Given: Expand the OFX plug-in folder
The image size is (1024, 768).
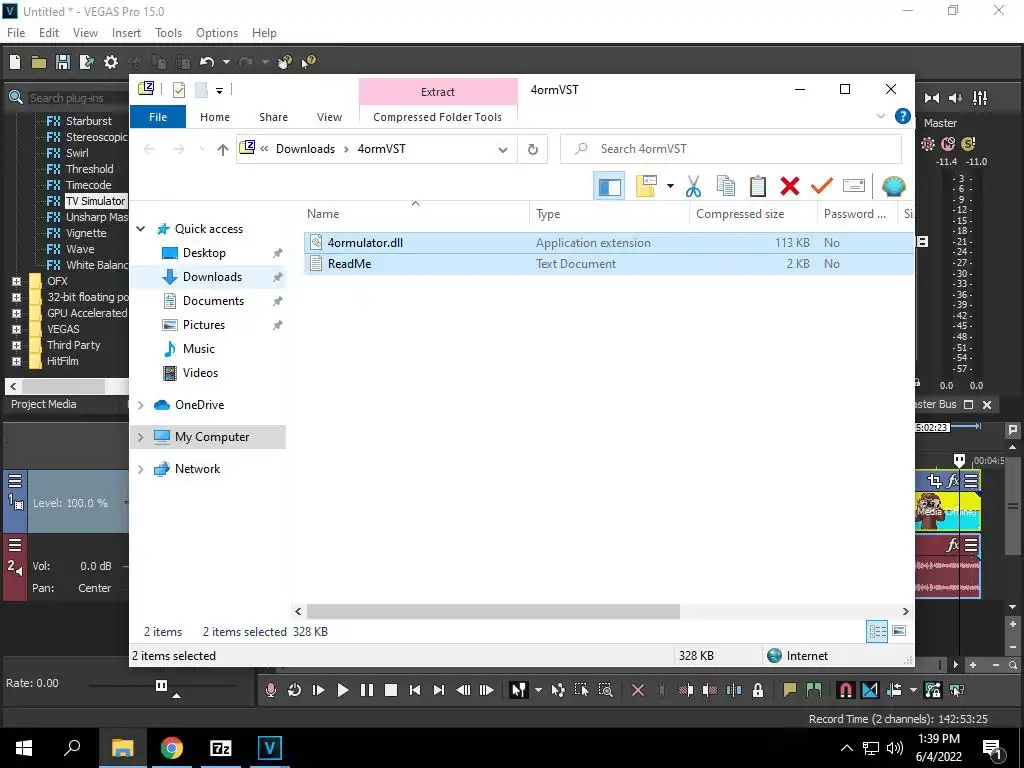Looking at the screenshot, I should (x=16, y=281).
